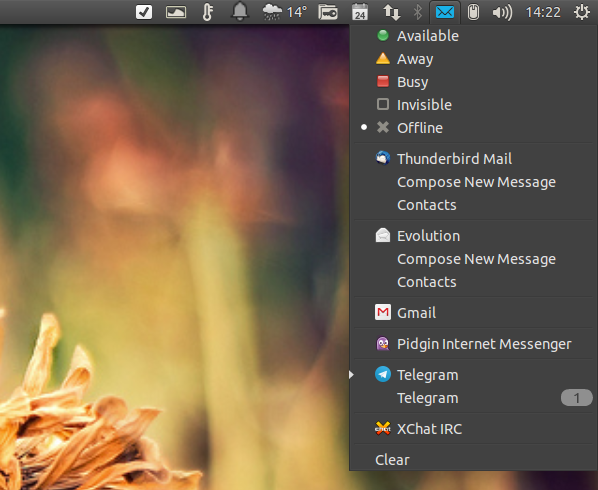Click Clear to dismiss message notifications

pos(474,459)
